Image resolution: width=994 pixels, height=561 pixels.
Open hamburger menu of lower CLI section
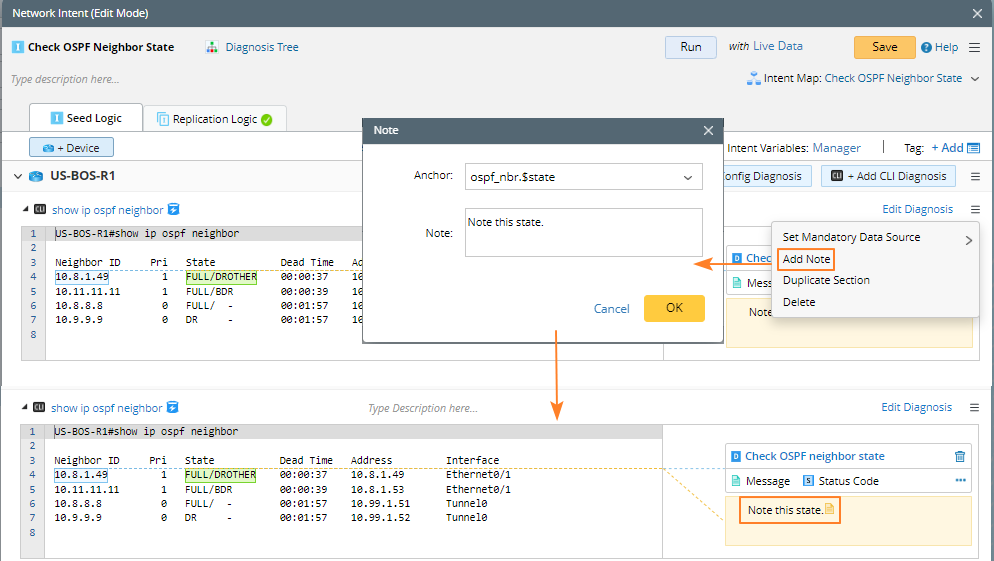974,408
